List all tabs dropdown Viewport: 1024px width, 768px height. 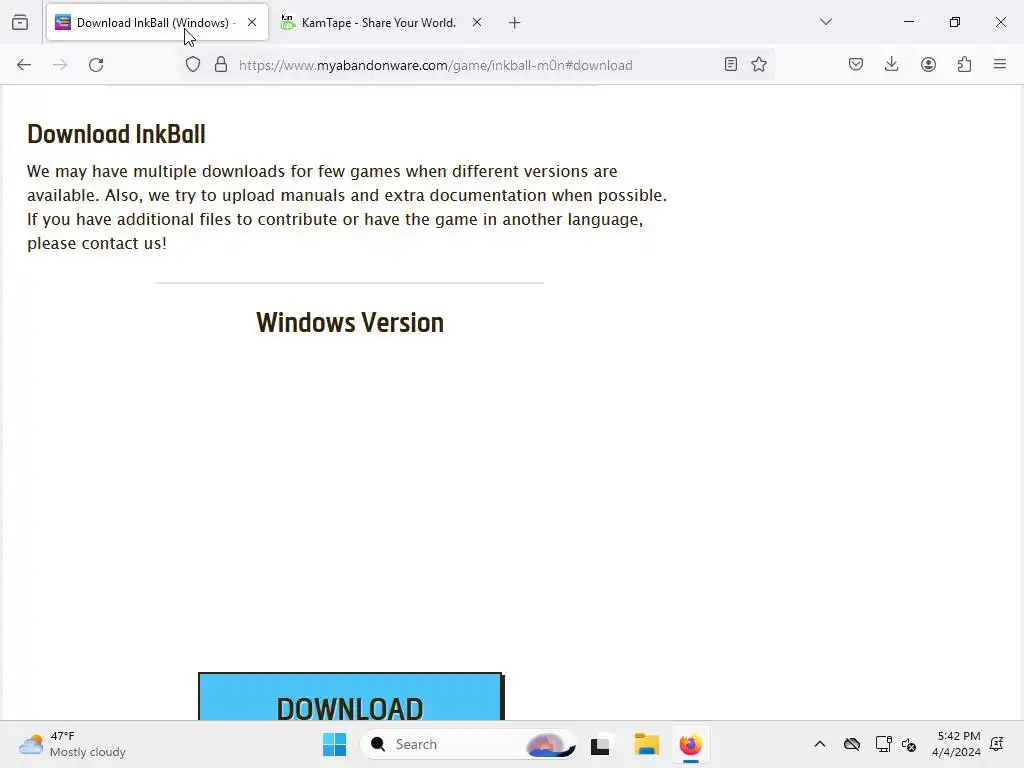click(825, 22)
